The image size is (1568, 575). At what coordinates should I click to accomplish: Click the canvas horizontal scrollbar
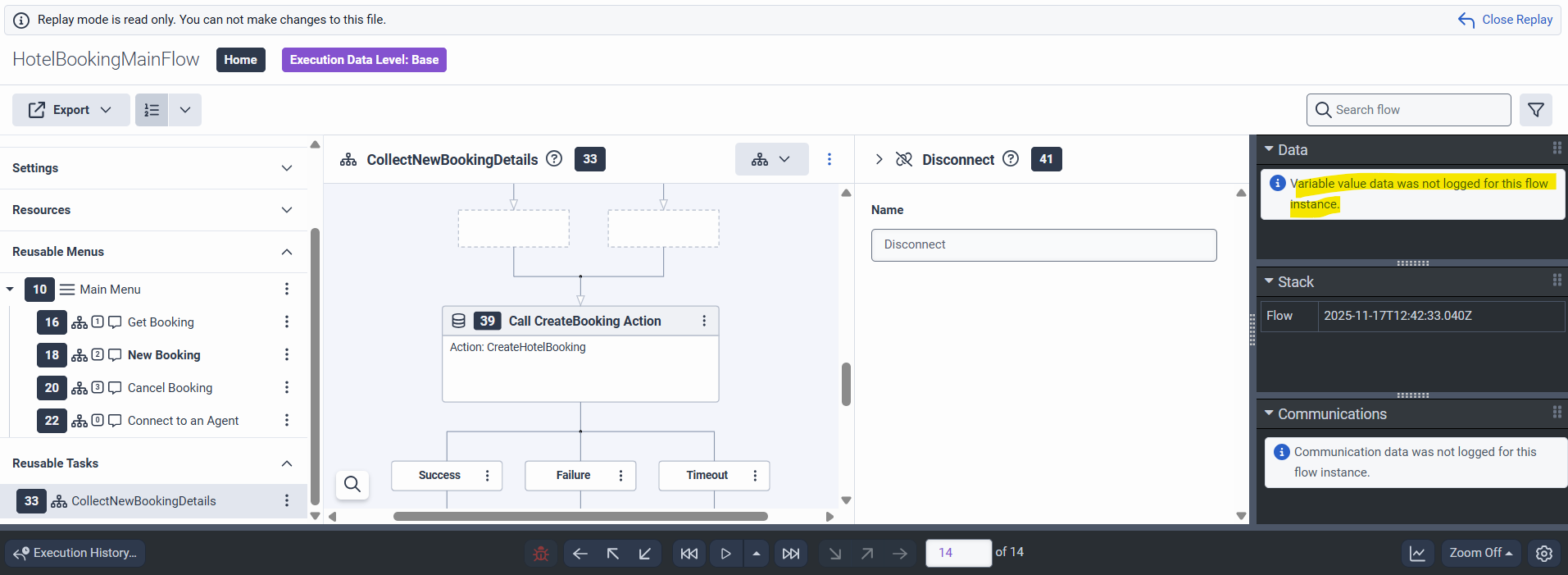[580, 517]
